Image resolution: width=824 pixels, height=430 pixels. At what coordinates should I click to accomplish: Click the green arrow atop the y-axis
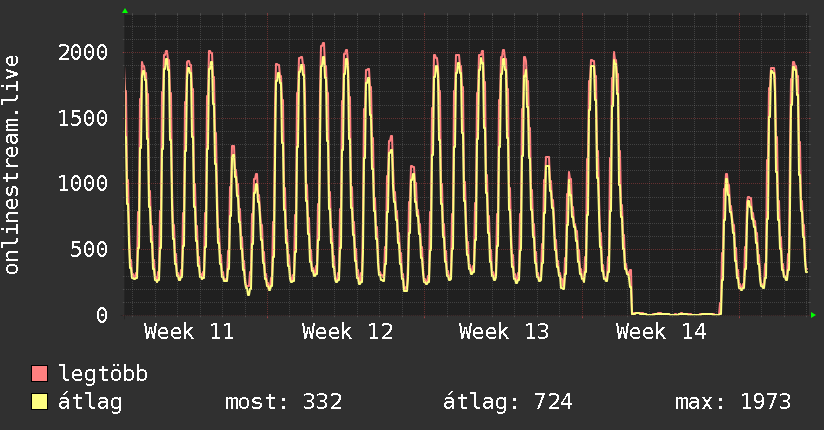[125, 11]
